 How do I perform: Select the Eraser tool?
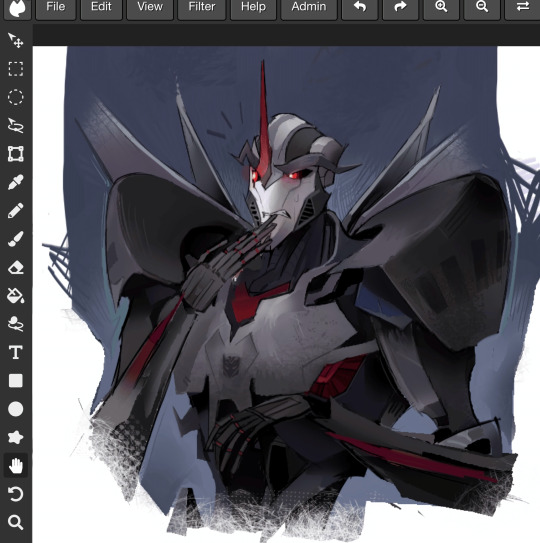pos(16,267)
